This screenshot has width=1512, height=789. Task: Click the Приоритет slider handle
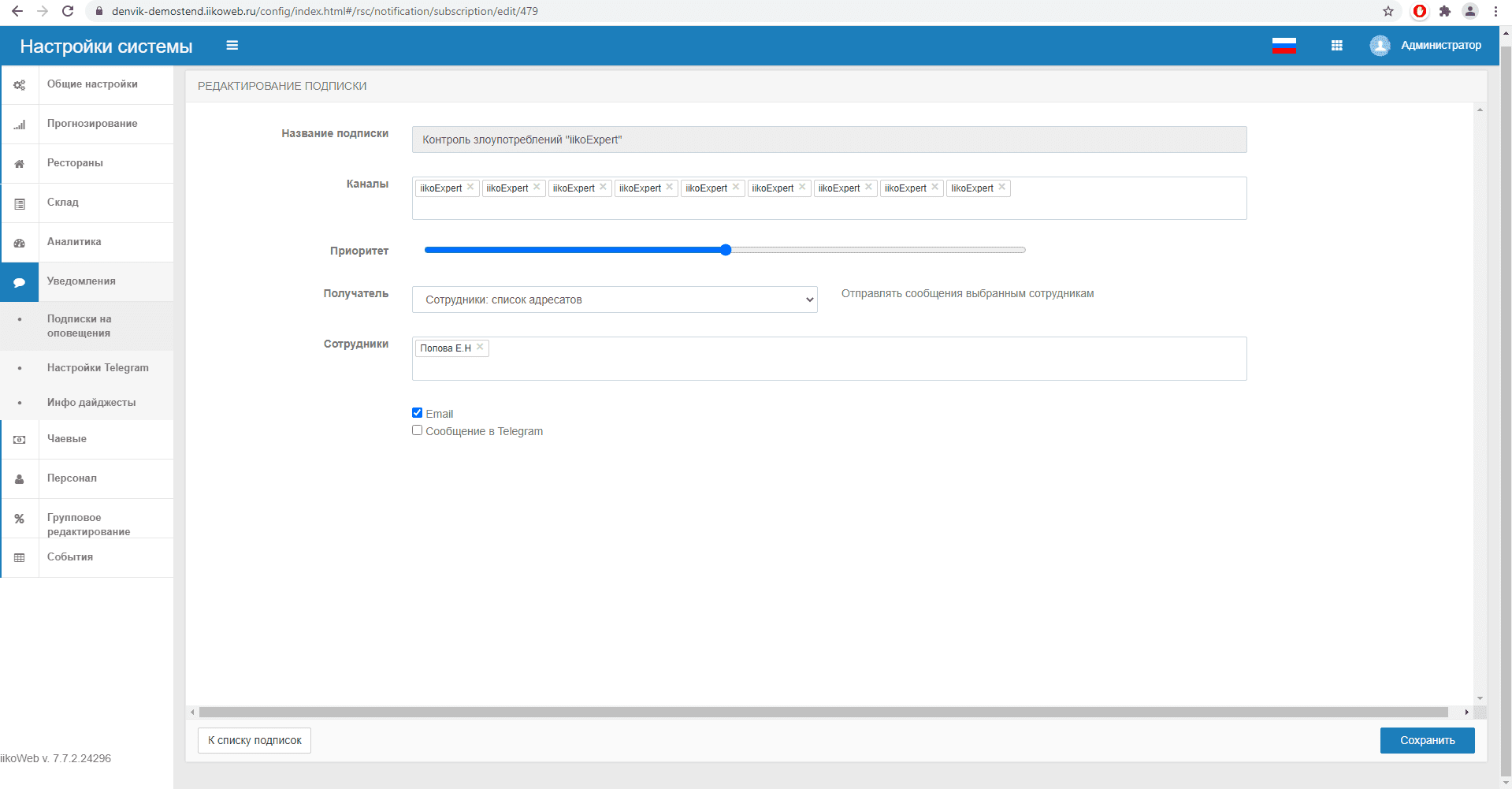pyautogui.click(x=726, y=250)
